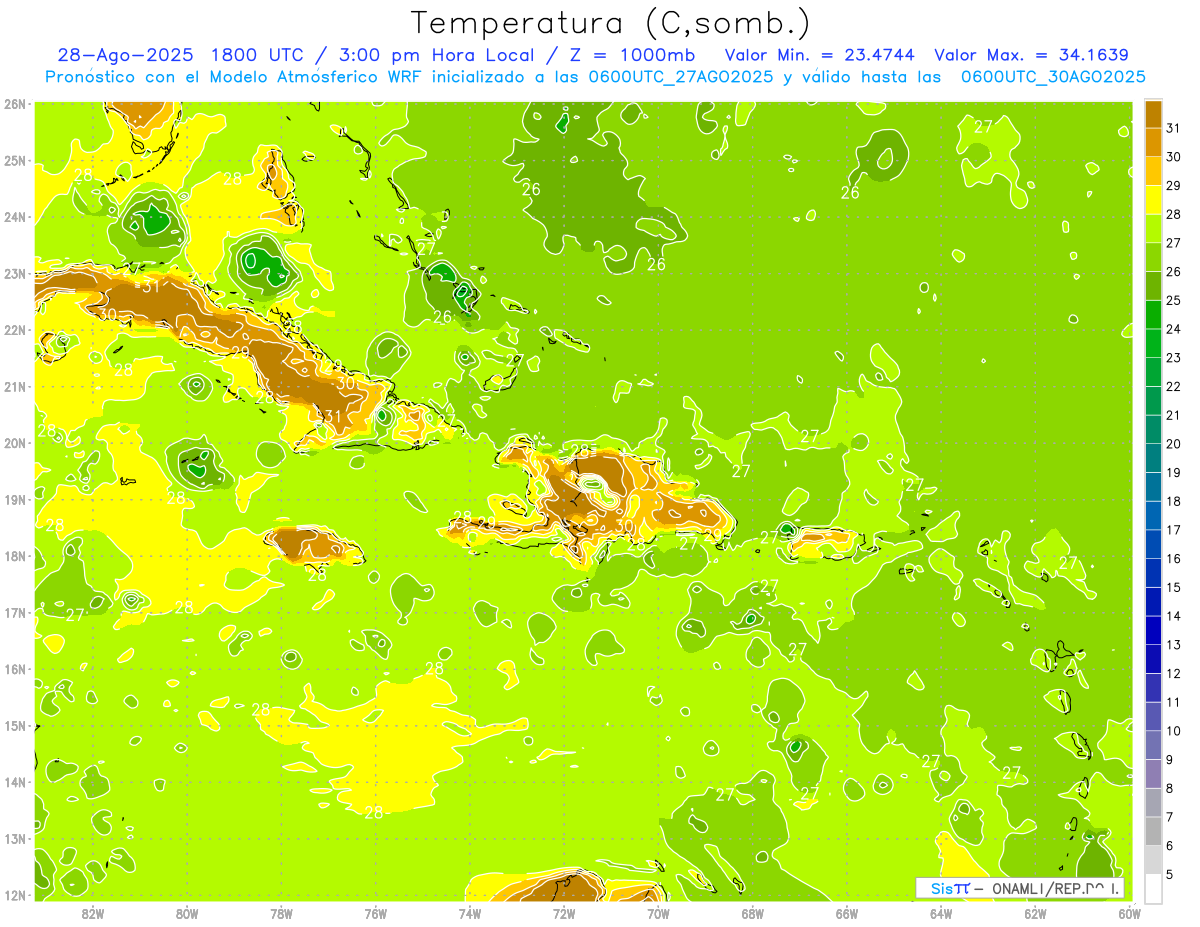Image resolution: width=1200 pixels, height=927 pixels.
Task: Click the '0600UTC_30AGO2025' valid-until time text
Action: tap(1053, 77)
